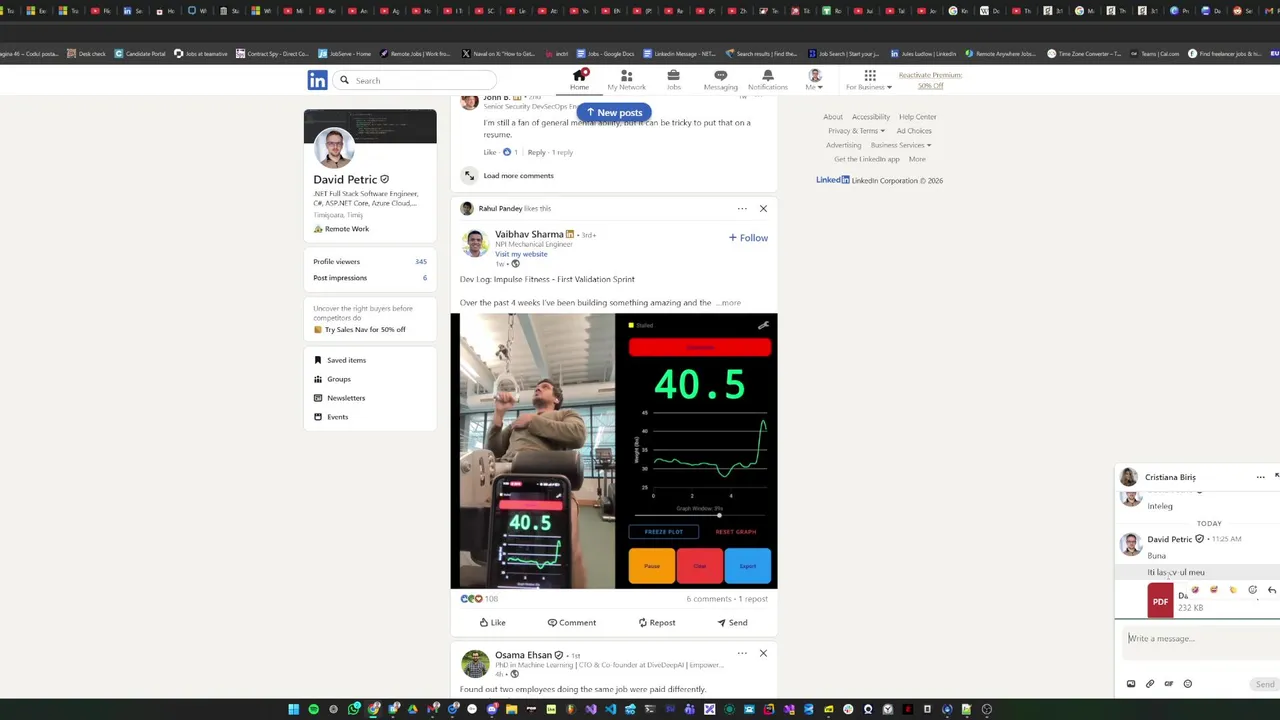The width and height of the screenshot is (1280, 720).
Task: Open Spotify from the taskbar
Action: 314,710
